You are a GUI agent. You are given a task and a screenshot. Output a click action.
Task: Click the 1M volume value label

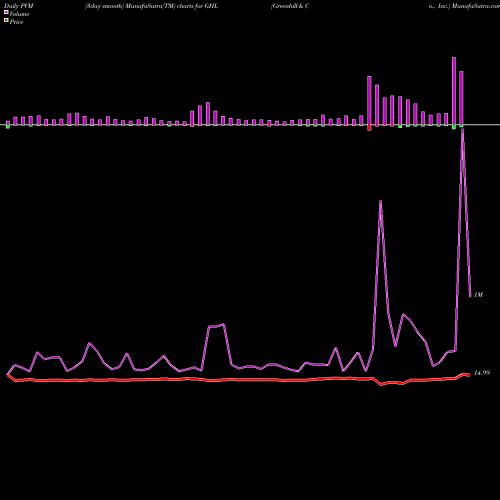[478, 295]
